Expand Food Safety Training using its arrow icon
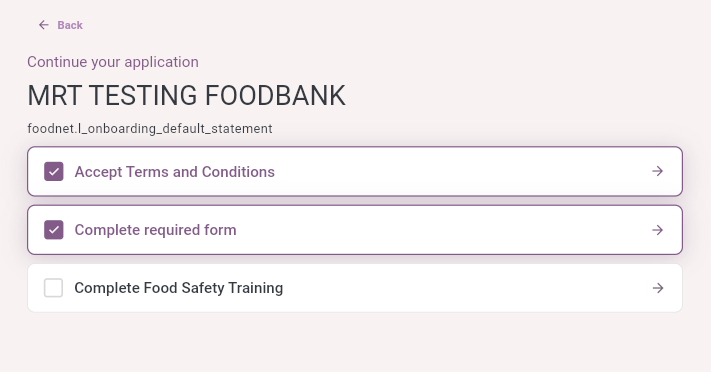 (657, 288)
